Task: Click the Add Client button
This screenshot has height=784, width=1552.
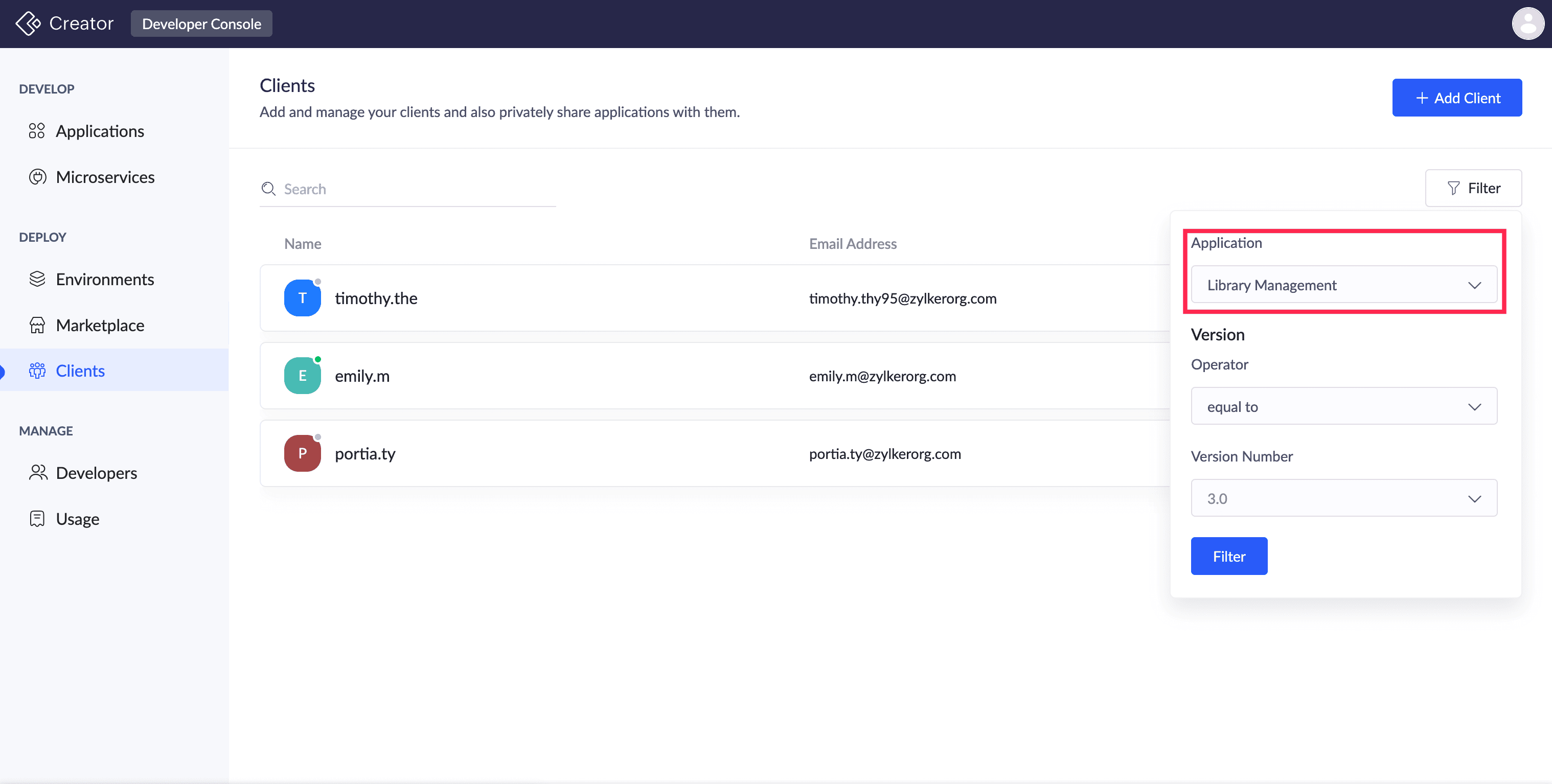Action: (1457, 98)
